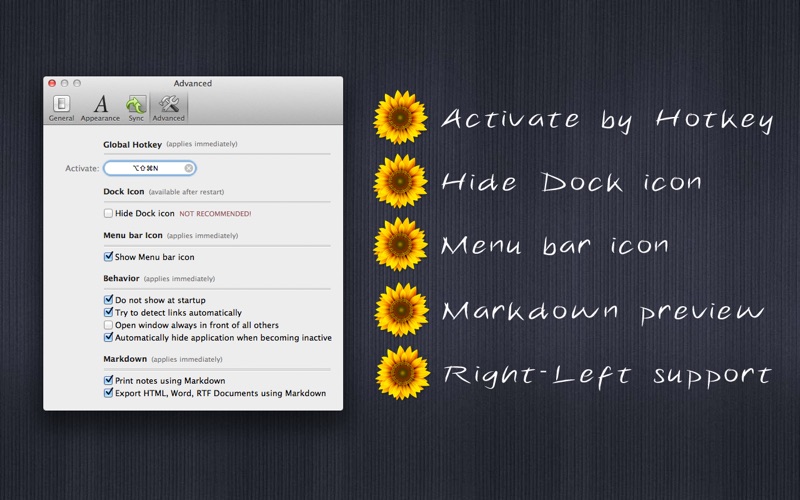
Task: Enable Open window always in front of all others
Action: (108, 324)
